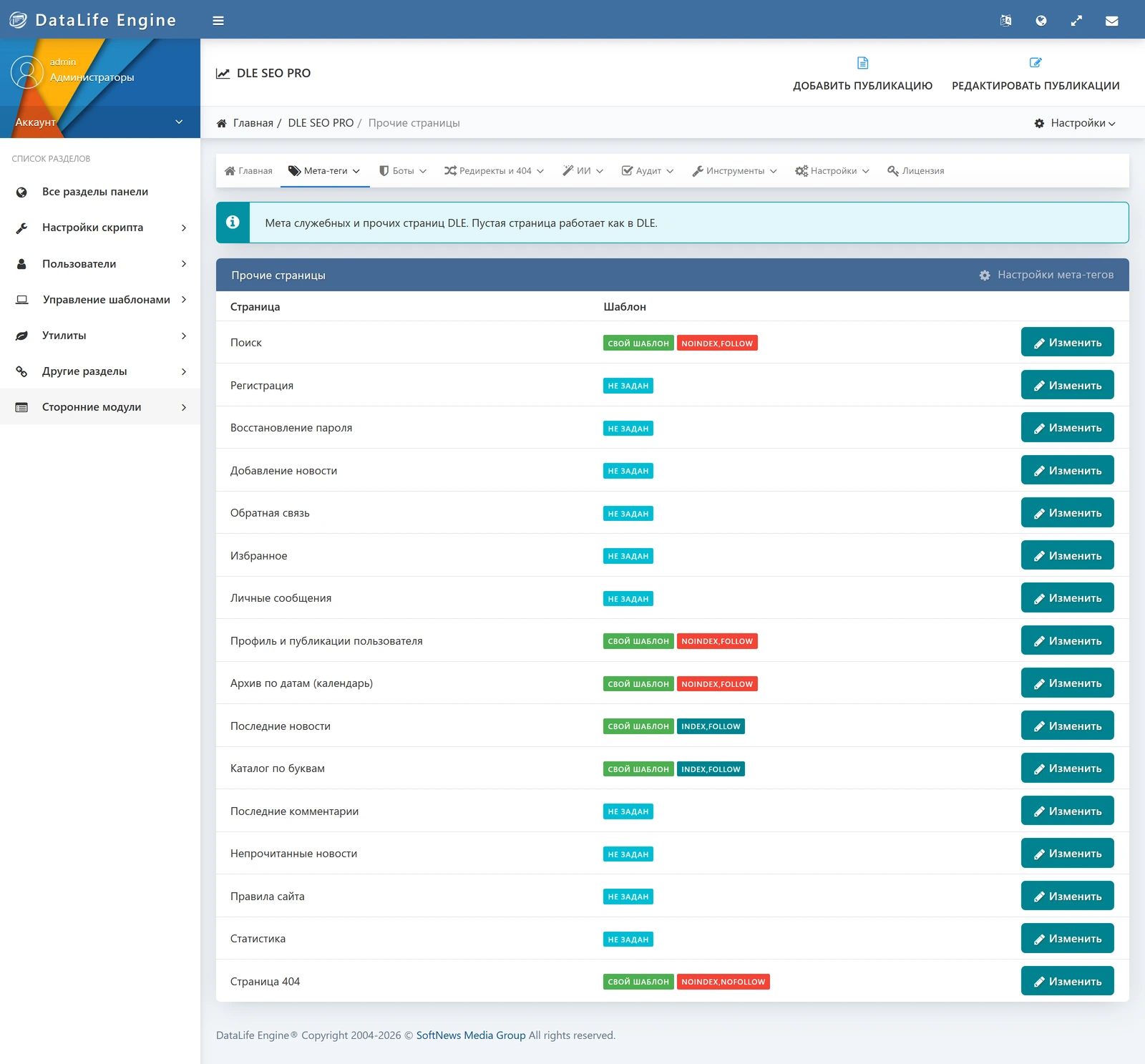1145x1064 pixels.
Task: Click Изменить button for Обратная связь row
Action: [1067, 512]
